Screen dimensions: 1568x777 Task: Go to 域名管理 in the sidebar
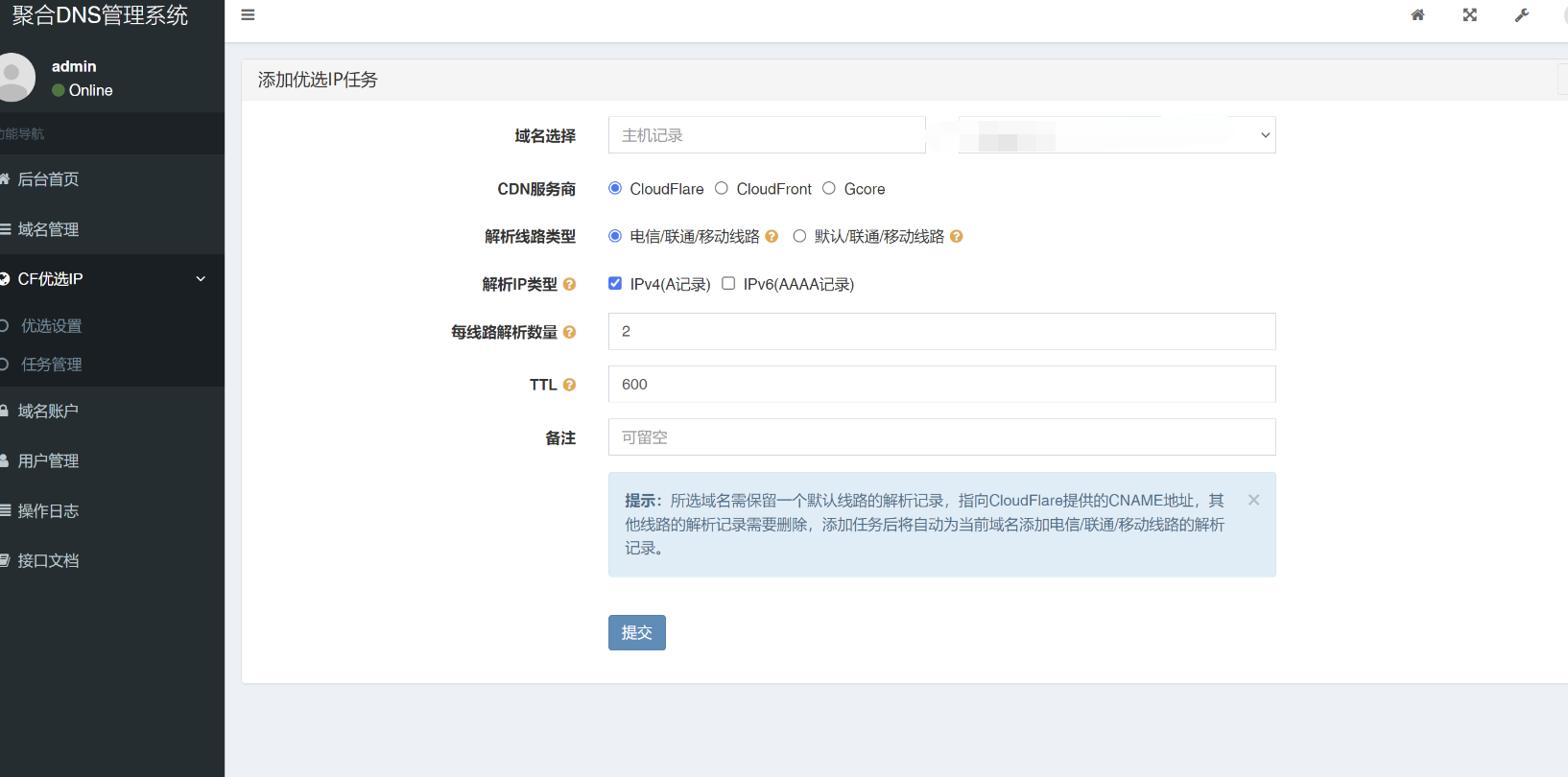point(48,229)
